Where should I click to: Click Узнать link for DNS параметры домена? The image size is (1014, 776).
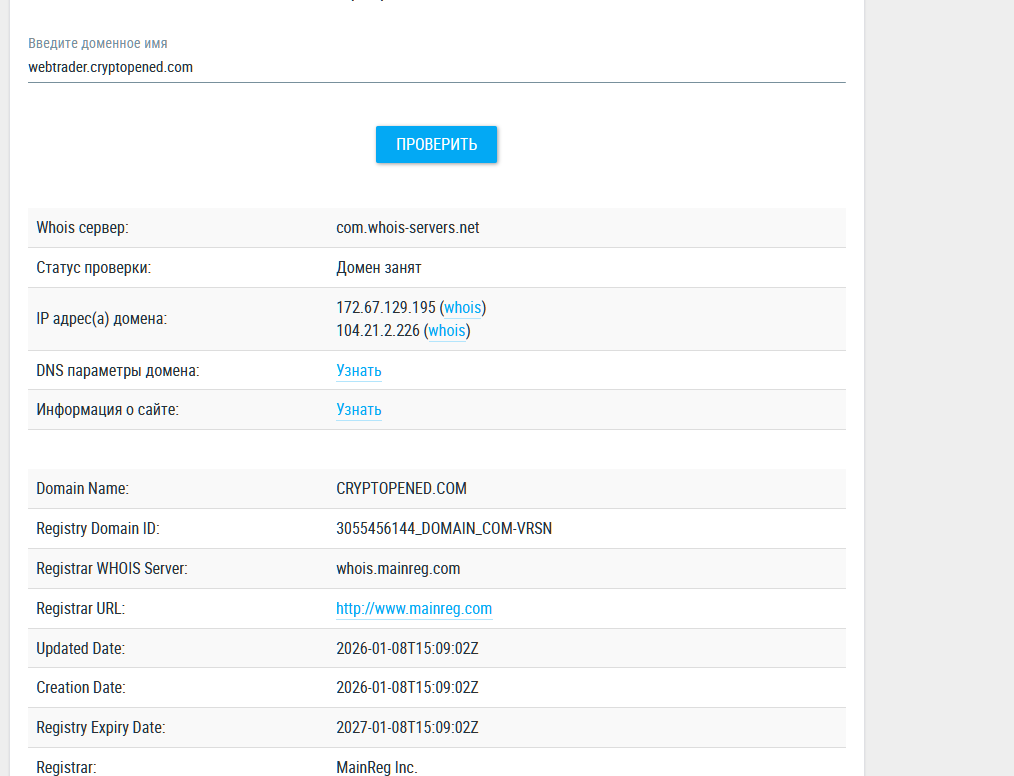359,371
